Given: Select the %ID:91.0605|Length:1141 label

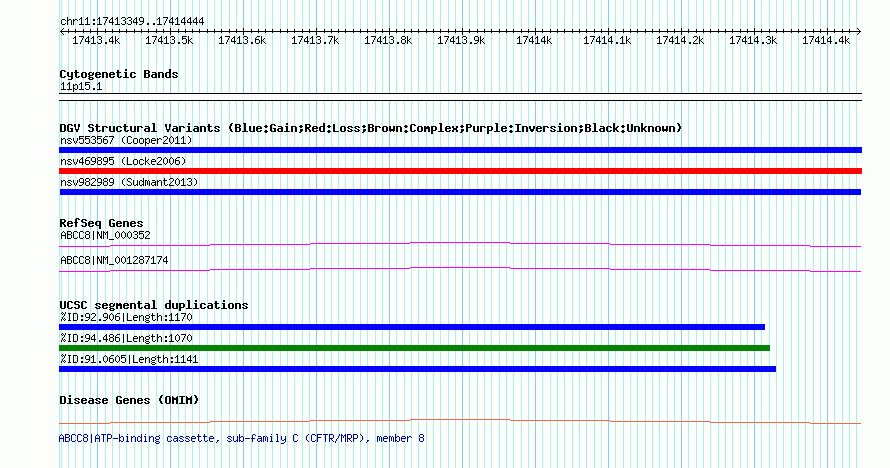Looking at the screenshot, I should (129, 360).
